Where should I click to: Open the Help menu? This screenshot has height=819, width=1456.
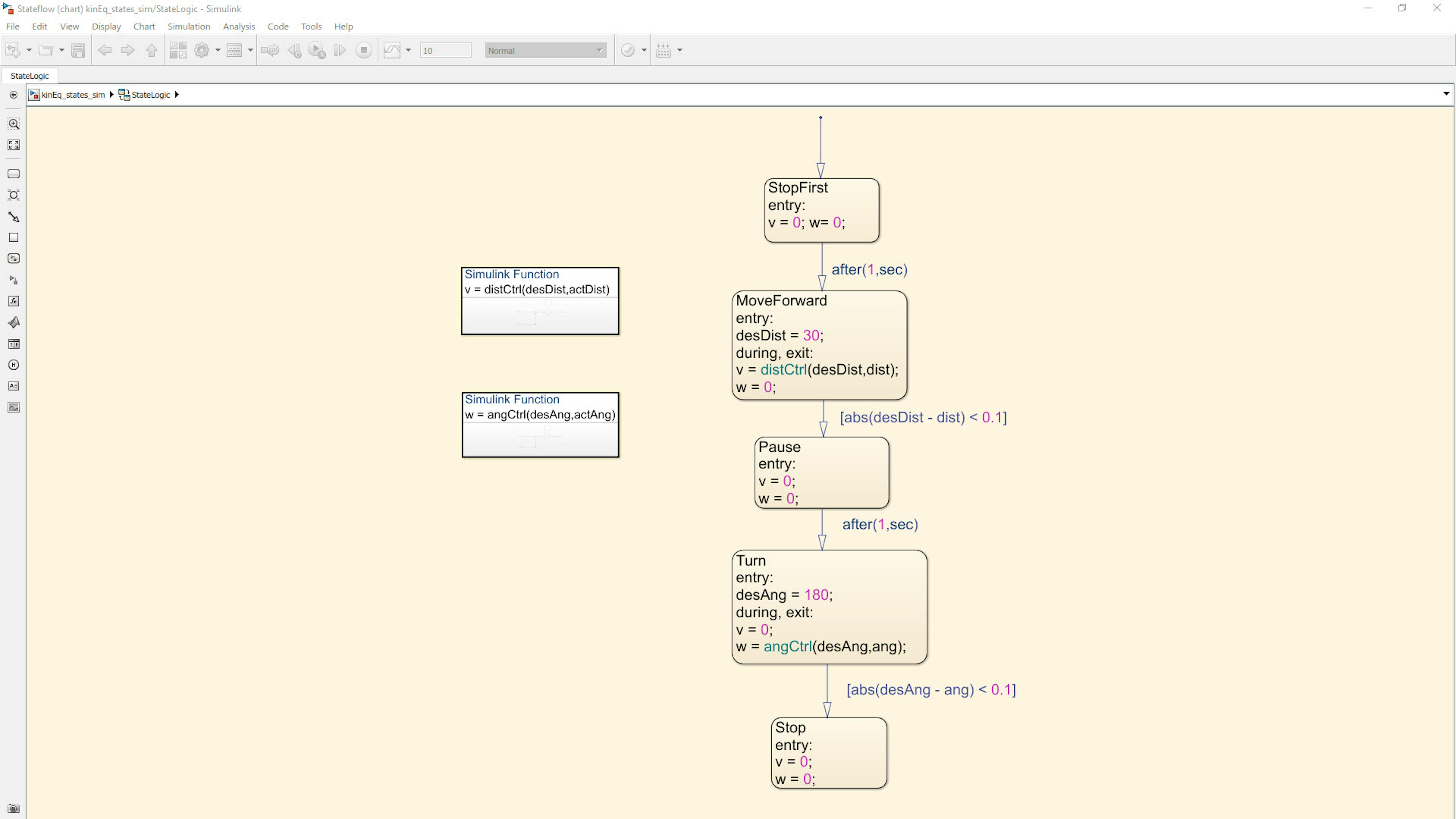click(344, 26)
